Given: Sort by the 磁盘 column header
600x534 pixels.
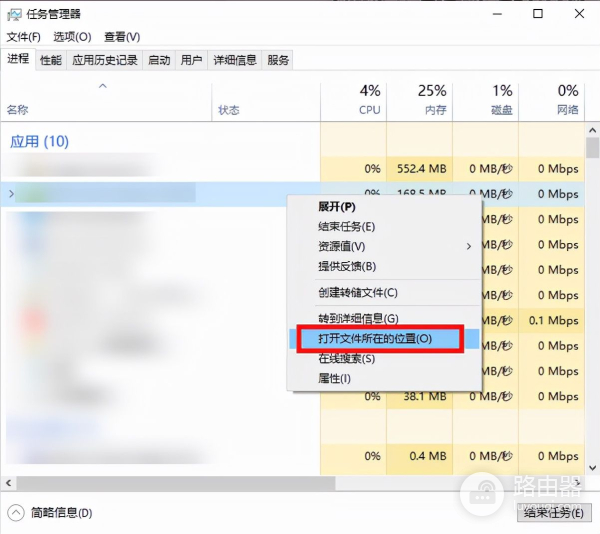Looking at the screenshot, I should 486,100.
